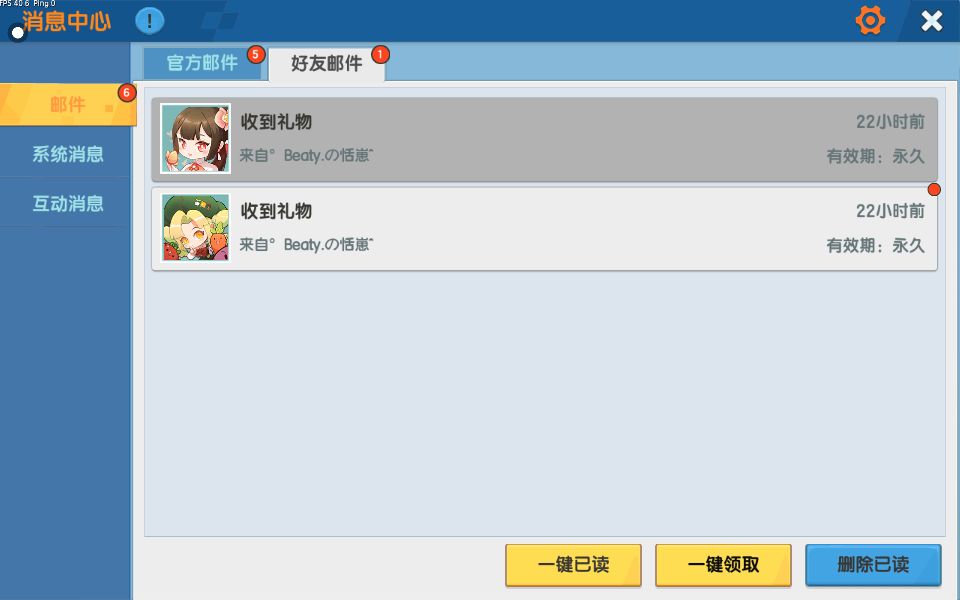Open the orange settings gear icon
Image resolution: width=960 pixels, height=600 pixels.
tap(870, 21)
